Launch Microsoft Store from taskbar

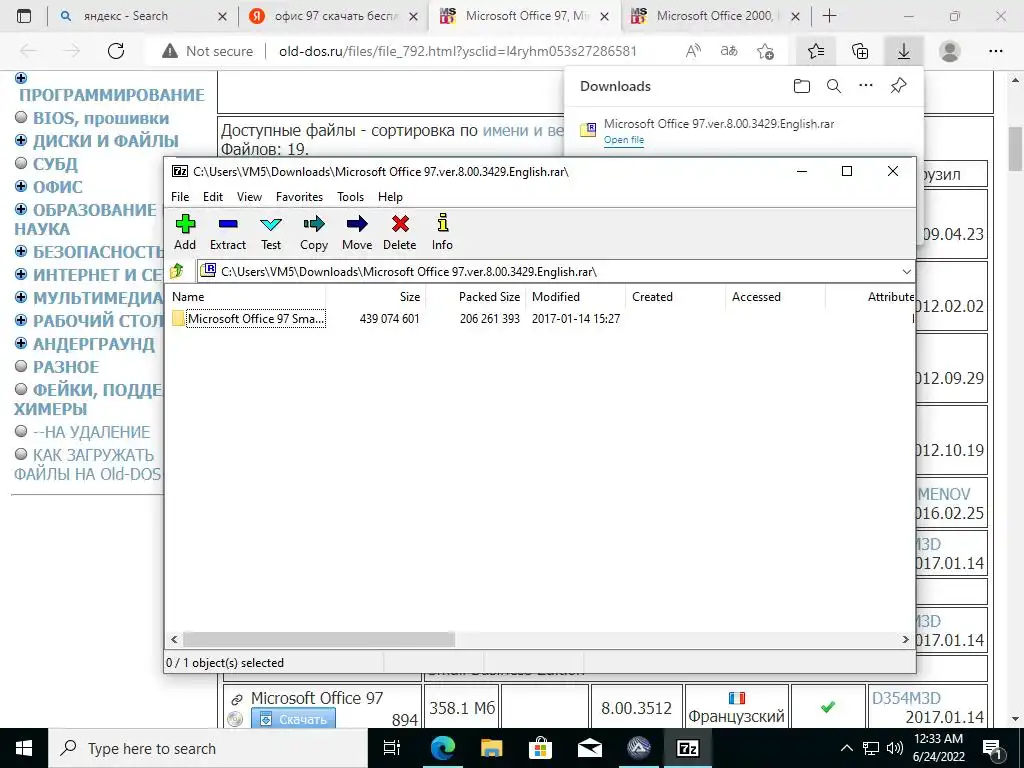coord(540,748)
